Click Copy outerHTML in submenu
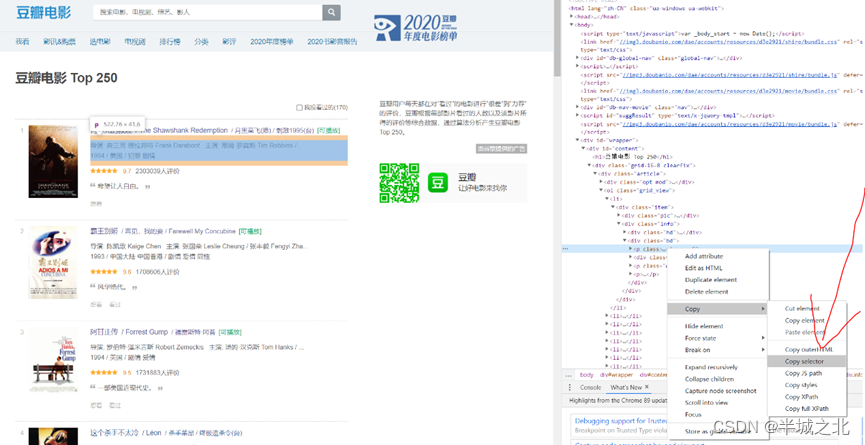Viewport: 865px width, 445px height. point(807,350)
